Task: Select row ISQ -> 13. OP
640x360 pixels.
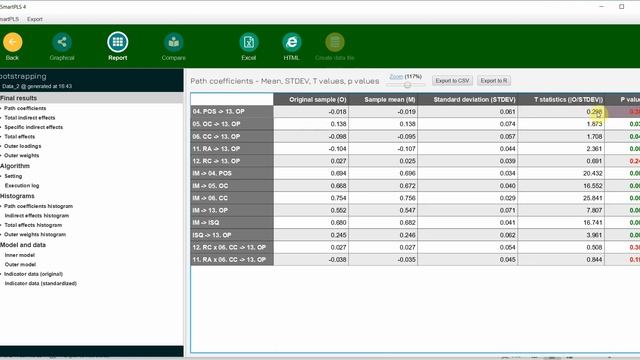Action: [x=232, y=235]
